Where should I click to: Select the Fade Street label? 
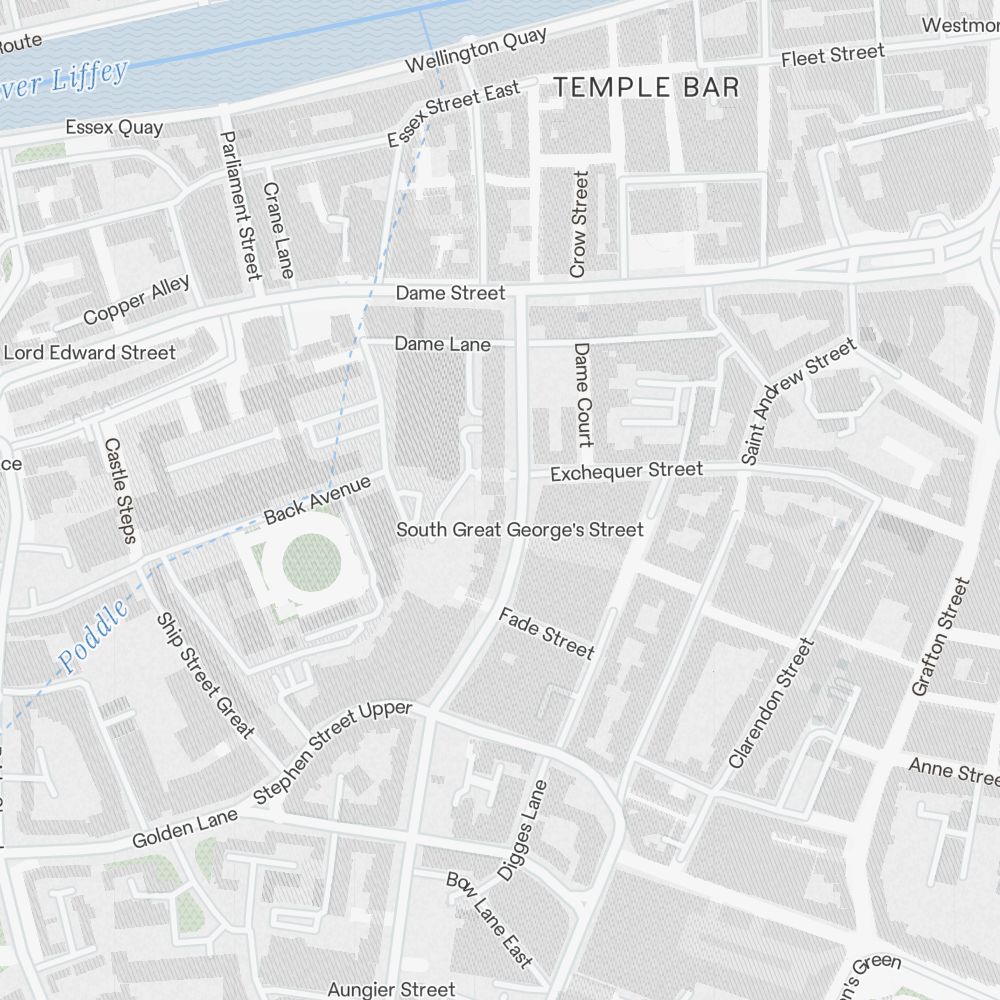coord(547,633)
